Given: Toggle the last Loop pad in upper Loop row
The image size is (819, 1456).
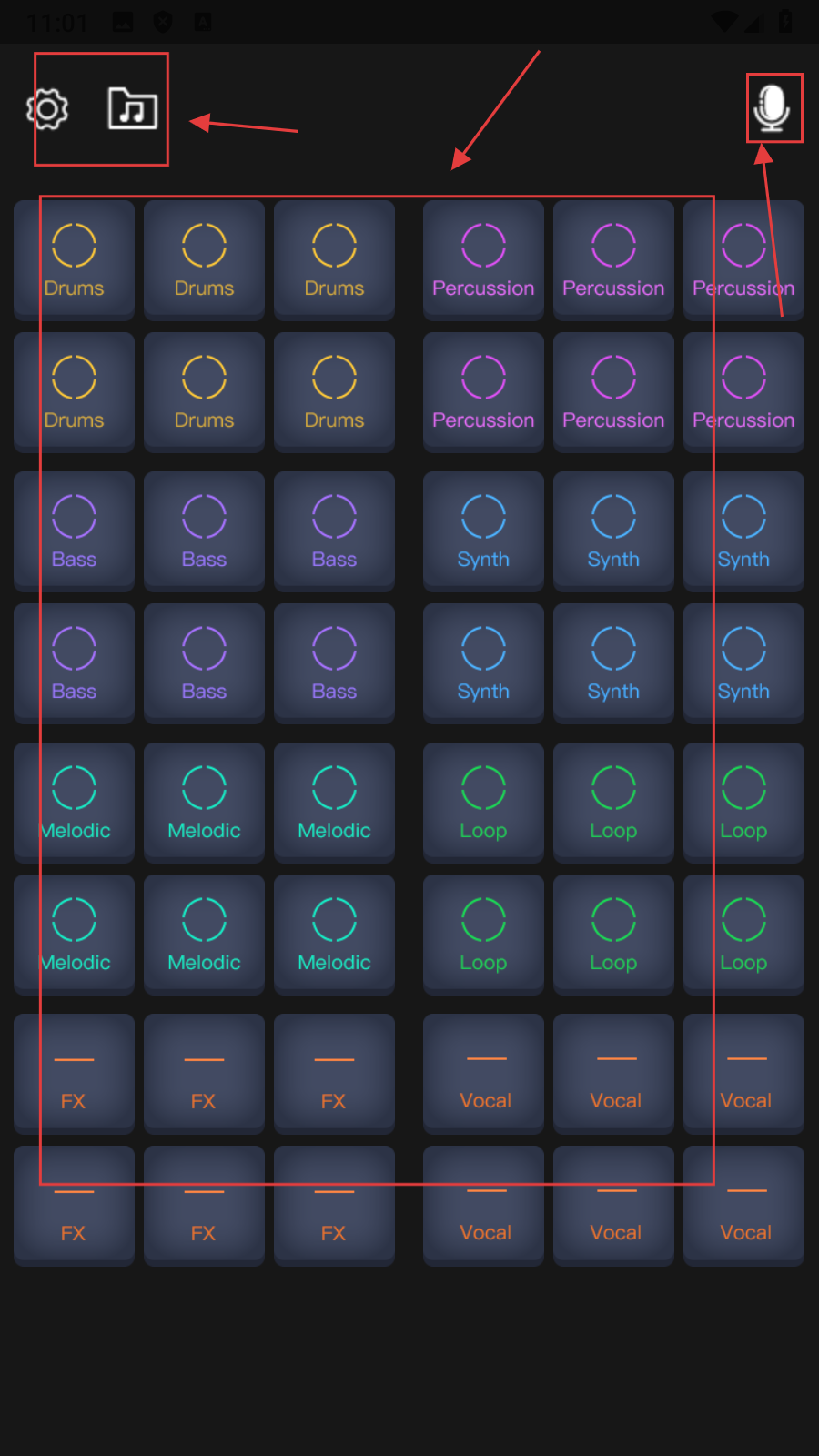Looking at the screenshot, I should click(x=743, y=803).
